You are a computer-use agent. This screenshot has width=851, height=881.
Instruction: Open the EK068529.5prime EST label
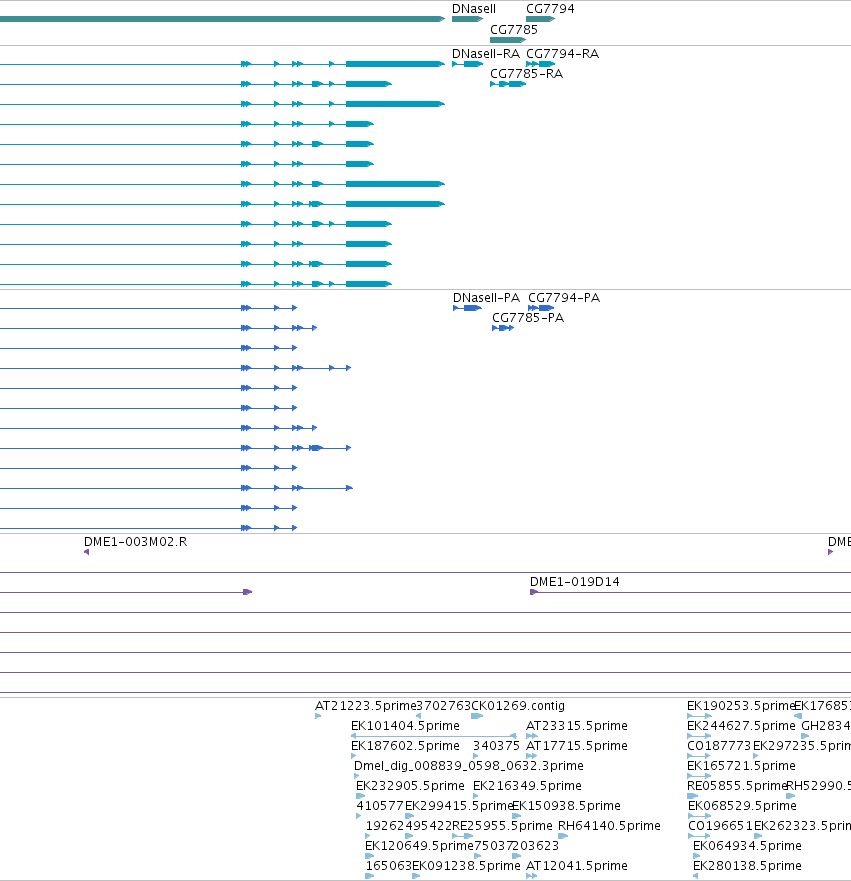point(742,806)
